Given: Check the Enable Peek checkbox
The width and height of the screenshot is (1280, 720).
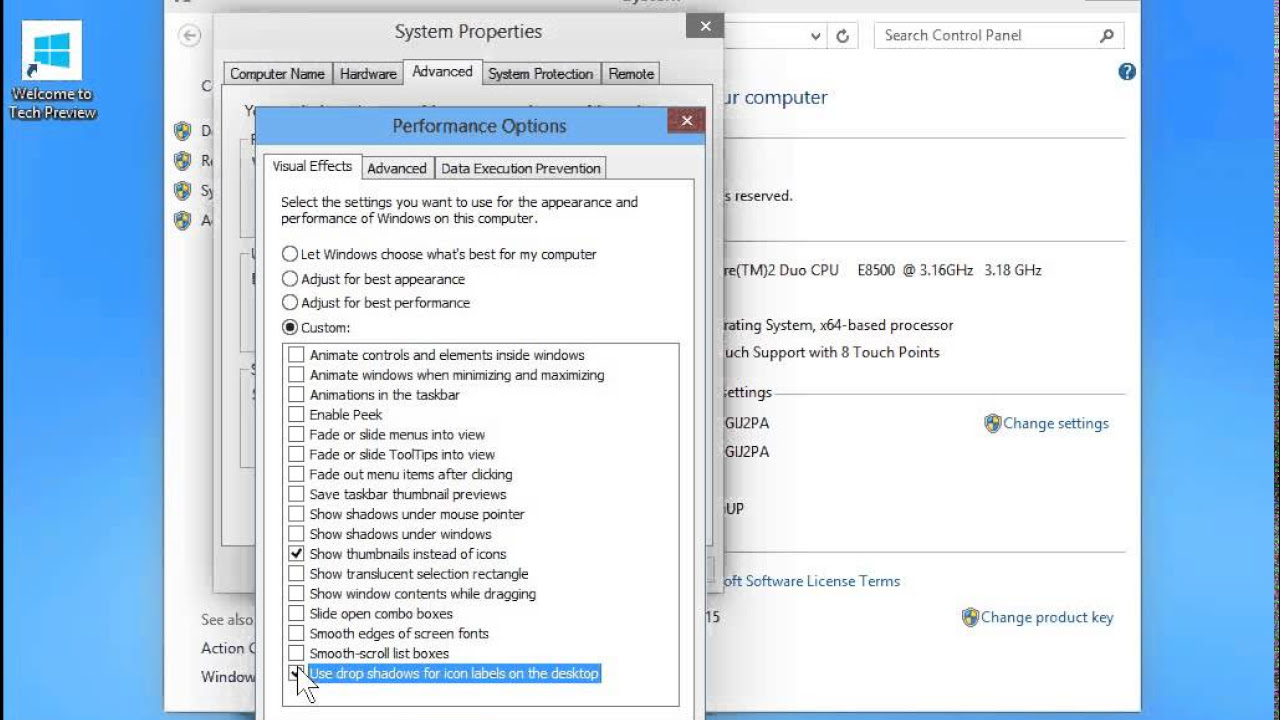Looking at the screenshot, I should 296,414.
